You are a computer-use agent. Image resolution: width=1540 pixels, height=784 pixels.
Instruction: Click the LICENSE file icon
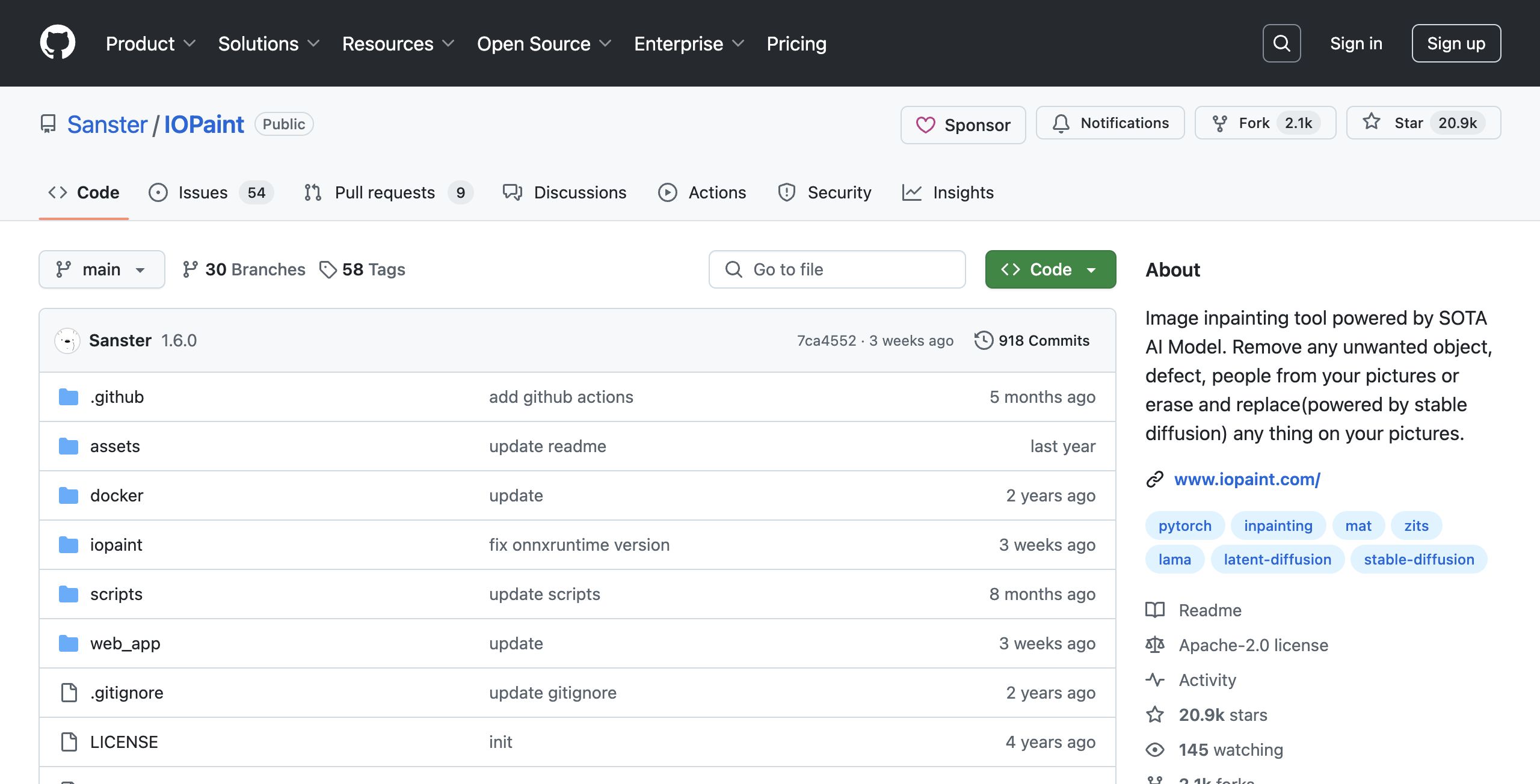pyautogui.click(x=69, y=742)
